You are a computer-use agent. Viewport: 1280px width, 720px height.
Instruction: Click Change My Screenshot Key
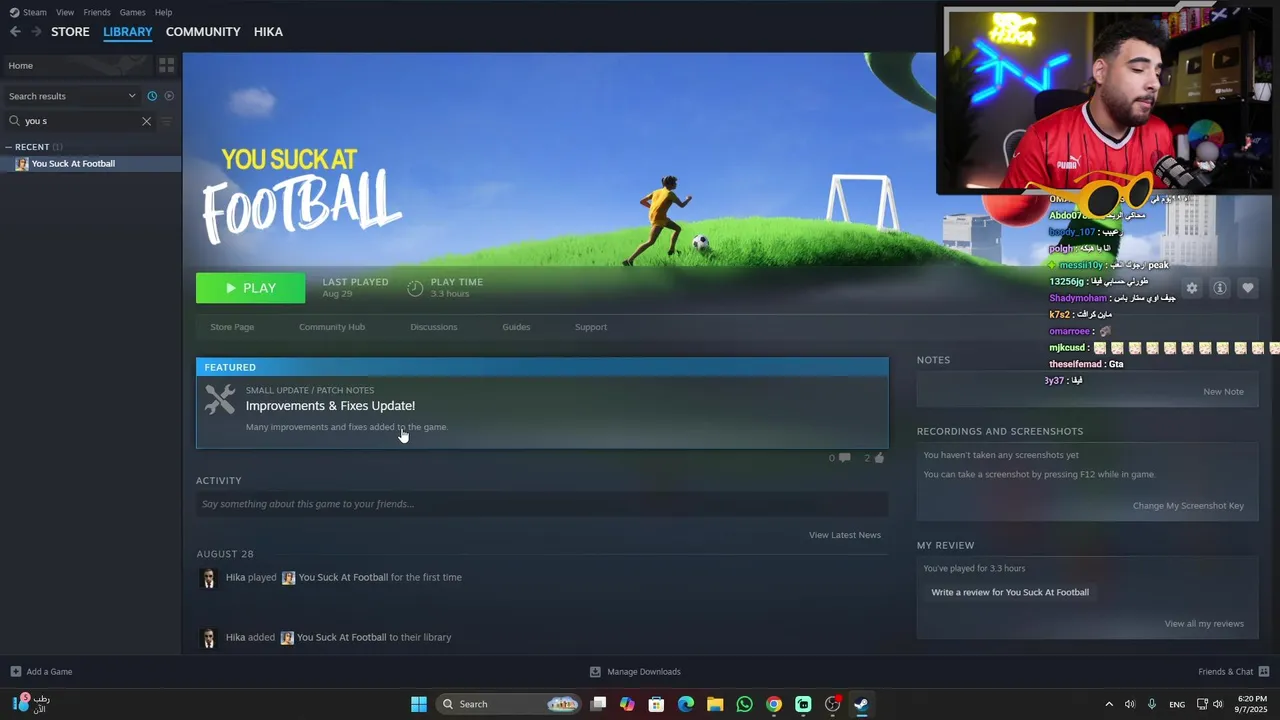(x=1188, y=506)
